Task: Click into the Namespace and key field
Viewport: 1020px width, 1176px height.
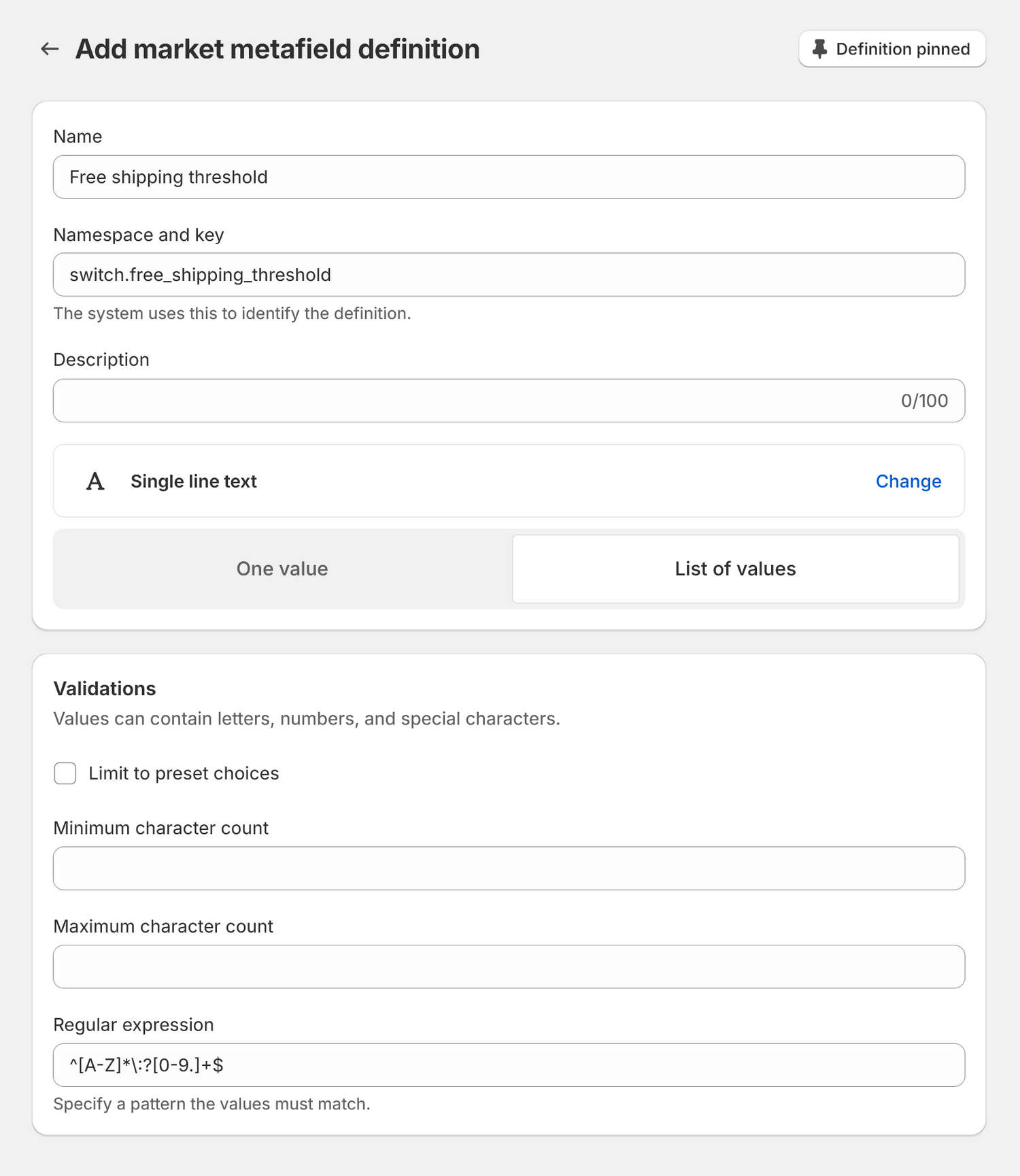Action: pyautogui.click(x=509, y=275)
